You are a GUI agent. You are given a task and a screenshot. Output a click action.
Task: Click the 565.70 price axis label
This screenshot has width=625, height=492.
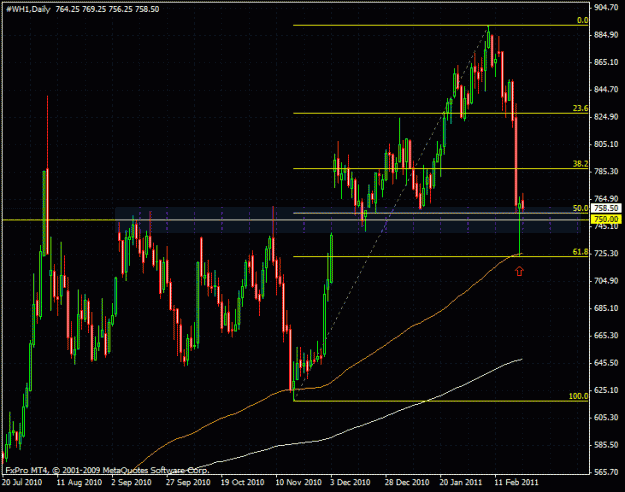606,472
